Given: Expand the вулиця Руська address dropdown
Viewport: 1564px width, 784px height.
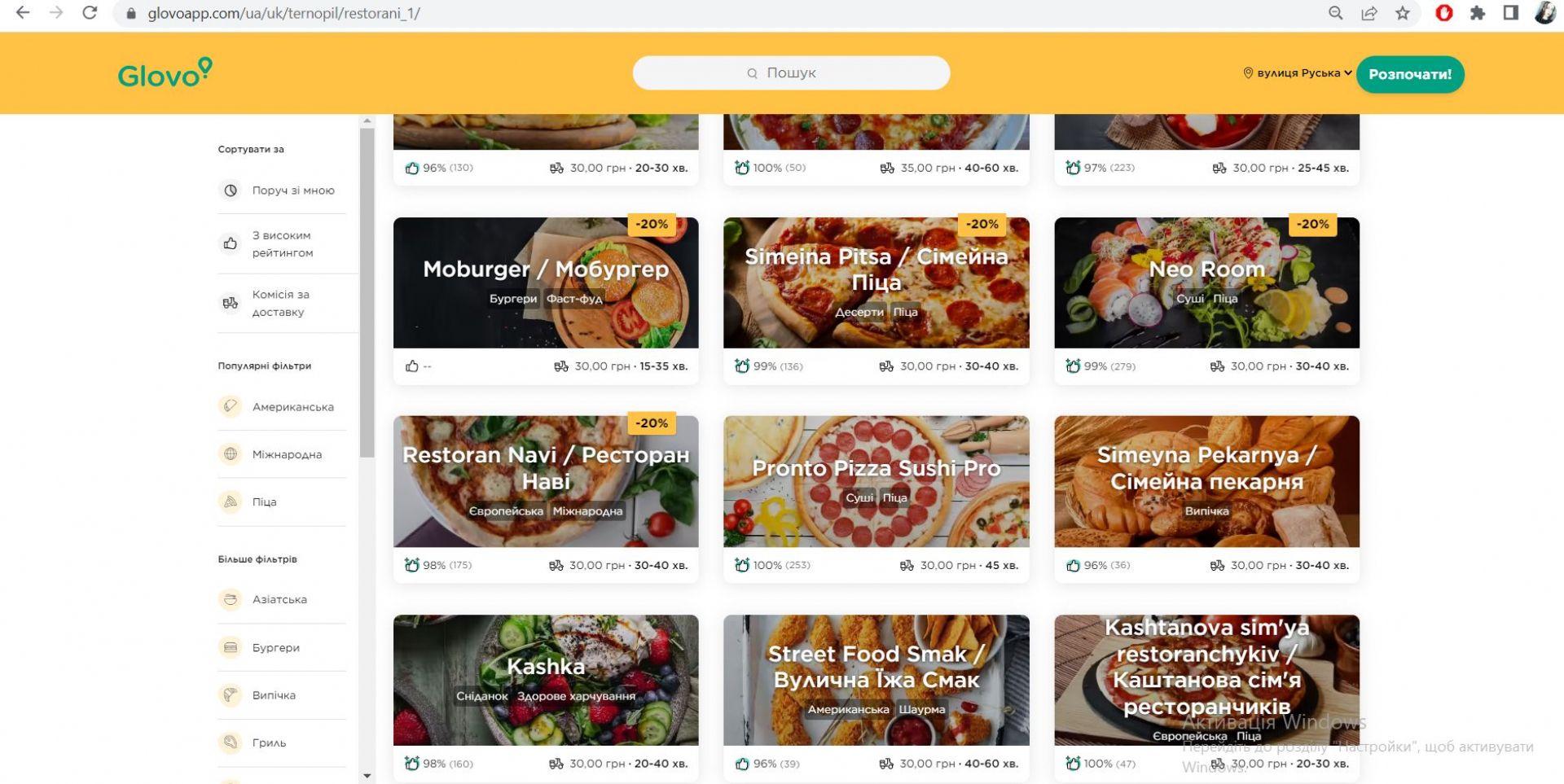Looking at the screenshot, I should (x=1298, y=73).
